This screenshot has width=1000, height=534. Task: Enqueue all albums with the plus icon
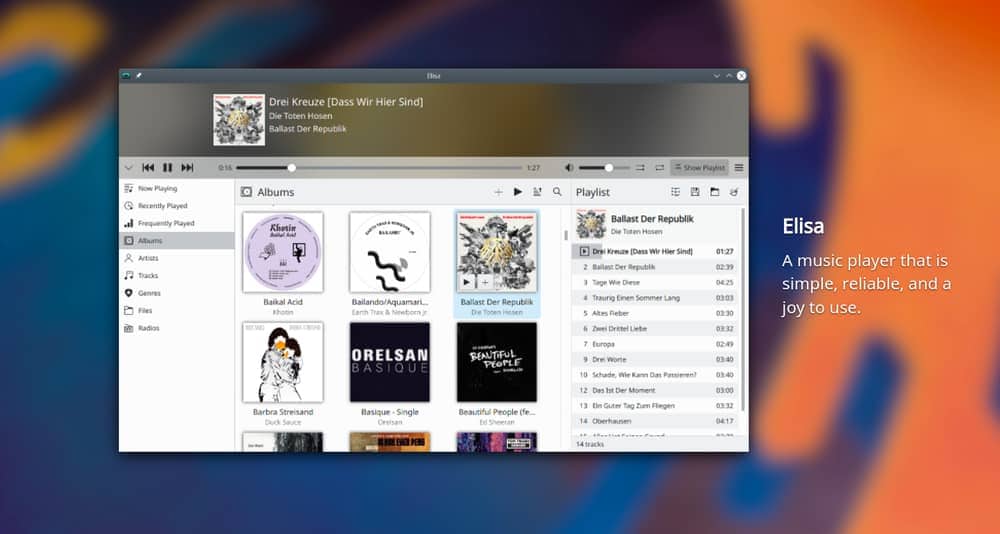point(498,192)
